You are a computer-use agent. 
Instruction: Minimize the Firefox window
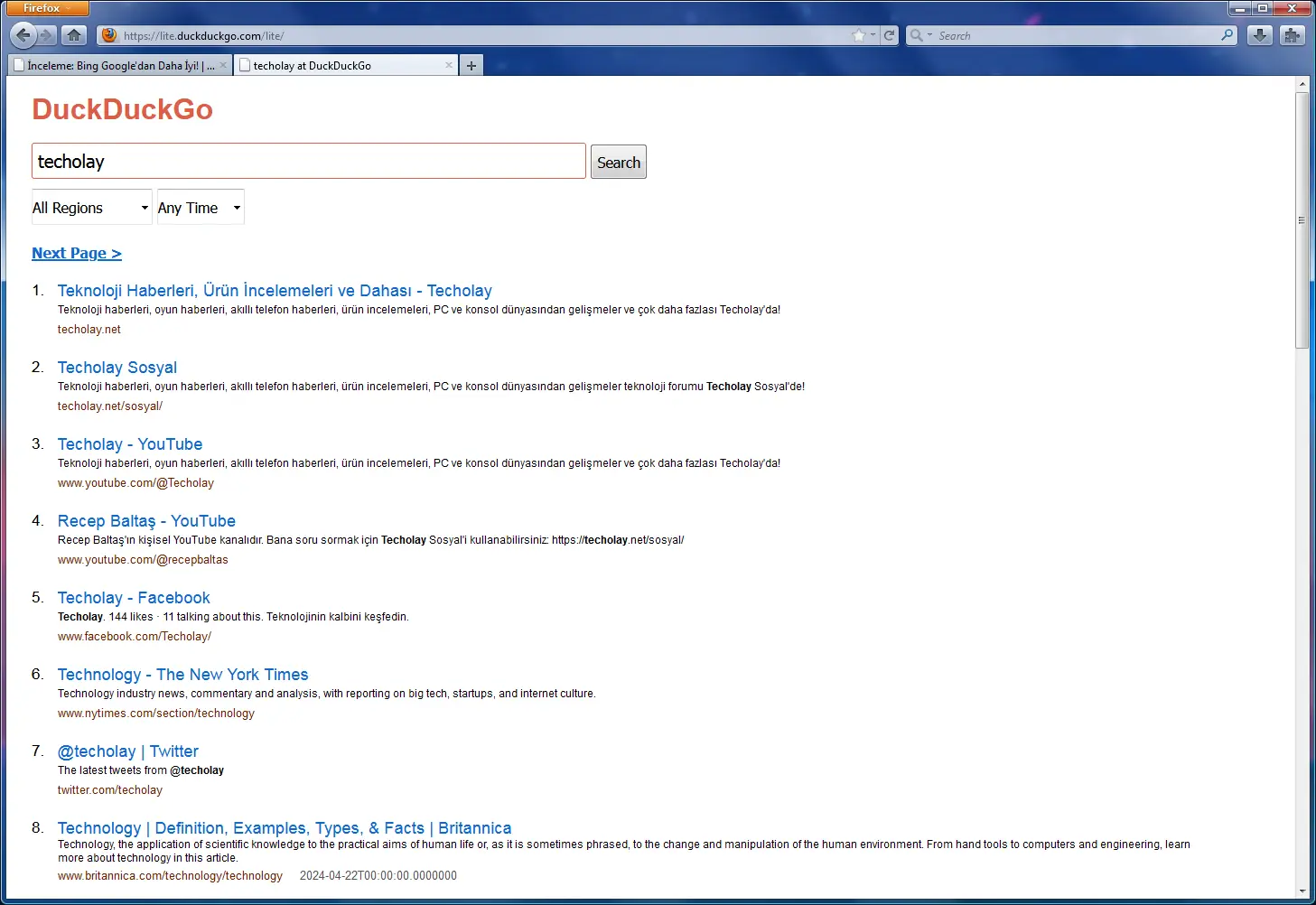click(1240, 8)
